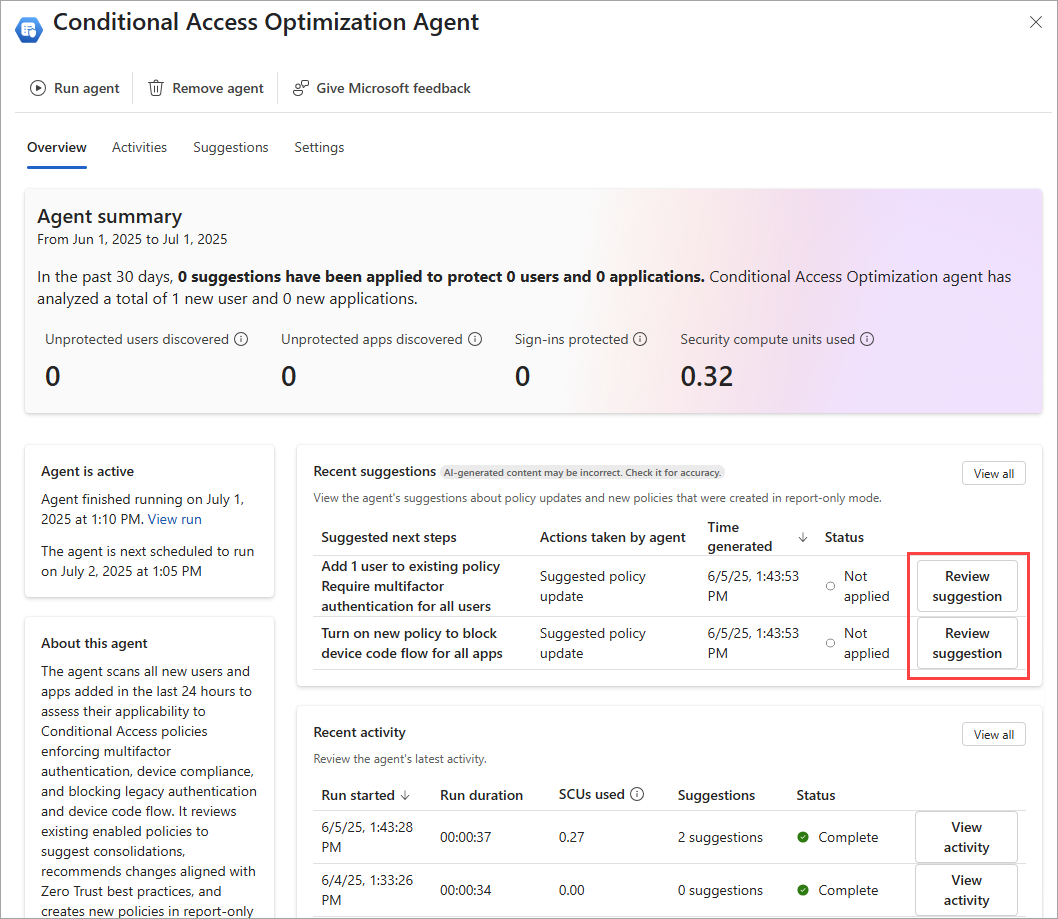
Task: Click the 0.27 SCUs used value
Action: coord(572,837)
